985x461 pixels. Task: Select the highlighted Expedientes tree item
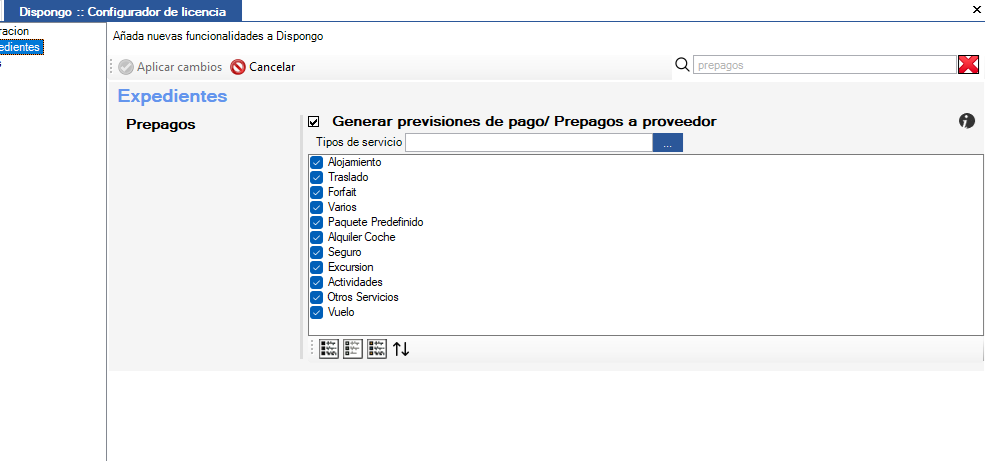(21, 47)
